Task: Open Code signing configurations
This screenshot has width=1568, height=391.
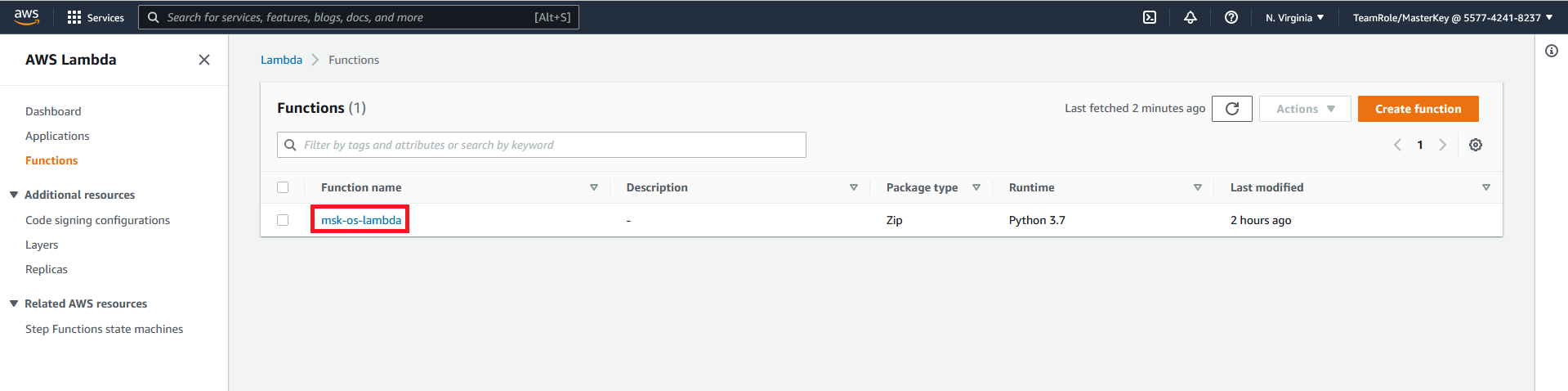Action: pyautogui.click(x=97, y=220)
